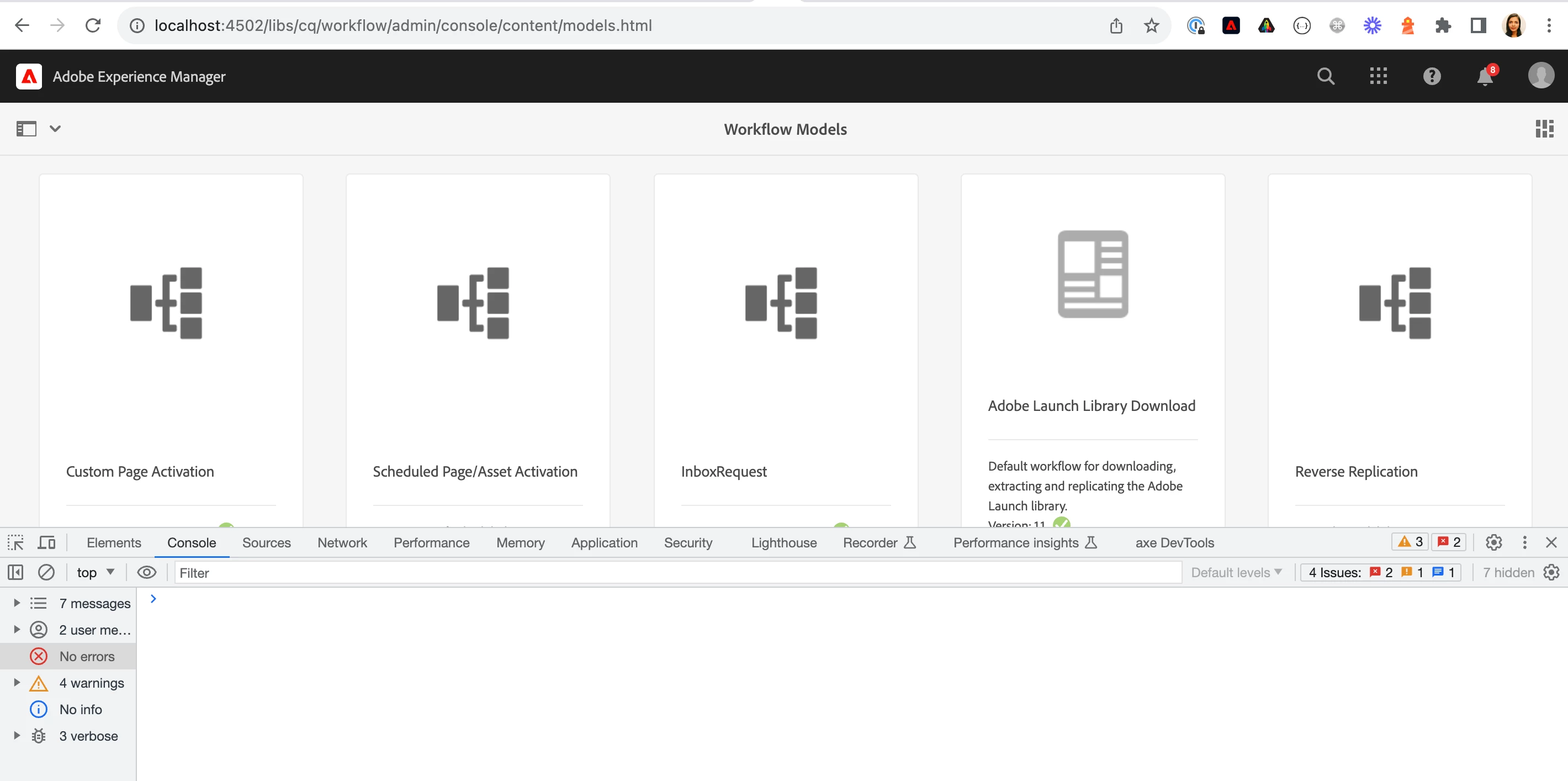1568x781 pixels.
Task: Open the top JavaScript context dropdown
Action: click(x=96, y=572)
